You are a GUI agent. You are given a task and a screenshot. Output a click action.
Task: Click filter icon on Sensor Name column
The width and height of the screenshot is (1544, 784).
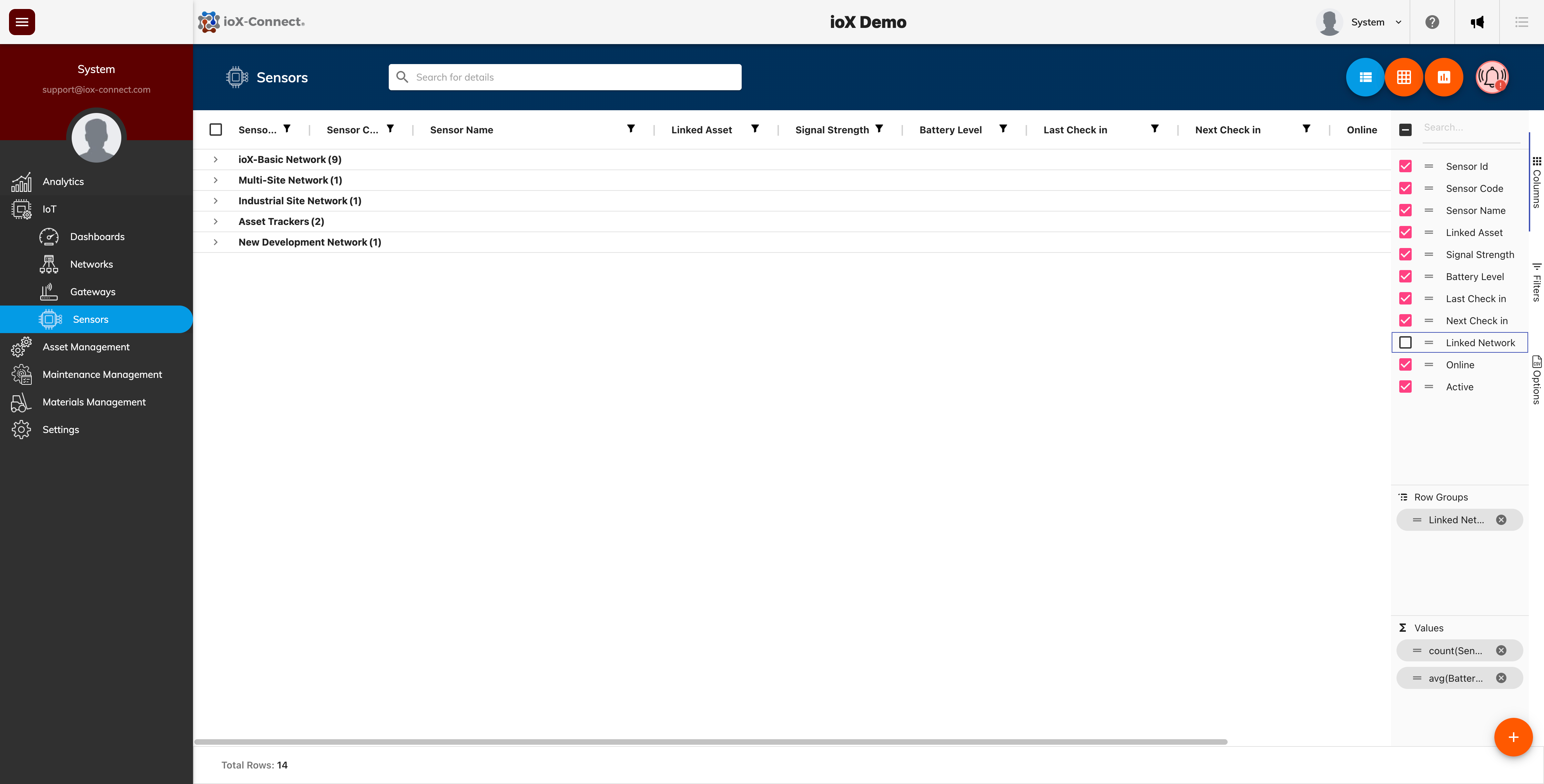click(631, 129)
